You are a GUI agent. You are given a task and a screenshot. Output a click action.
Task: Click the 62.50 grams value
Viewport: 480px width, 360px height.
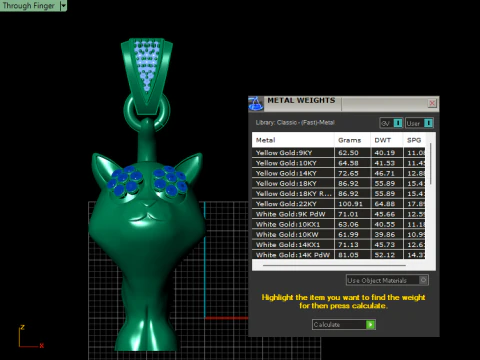(x=348, y=153)
